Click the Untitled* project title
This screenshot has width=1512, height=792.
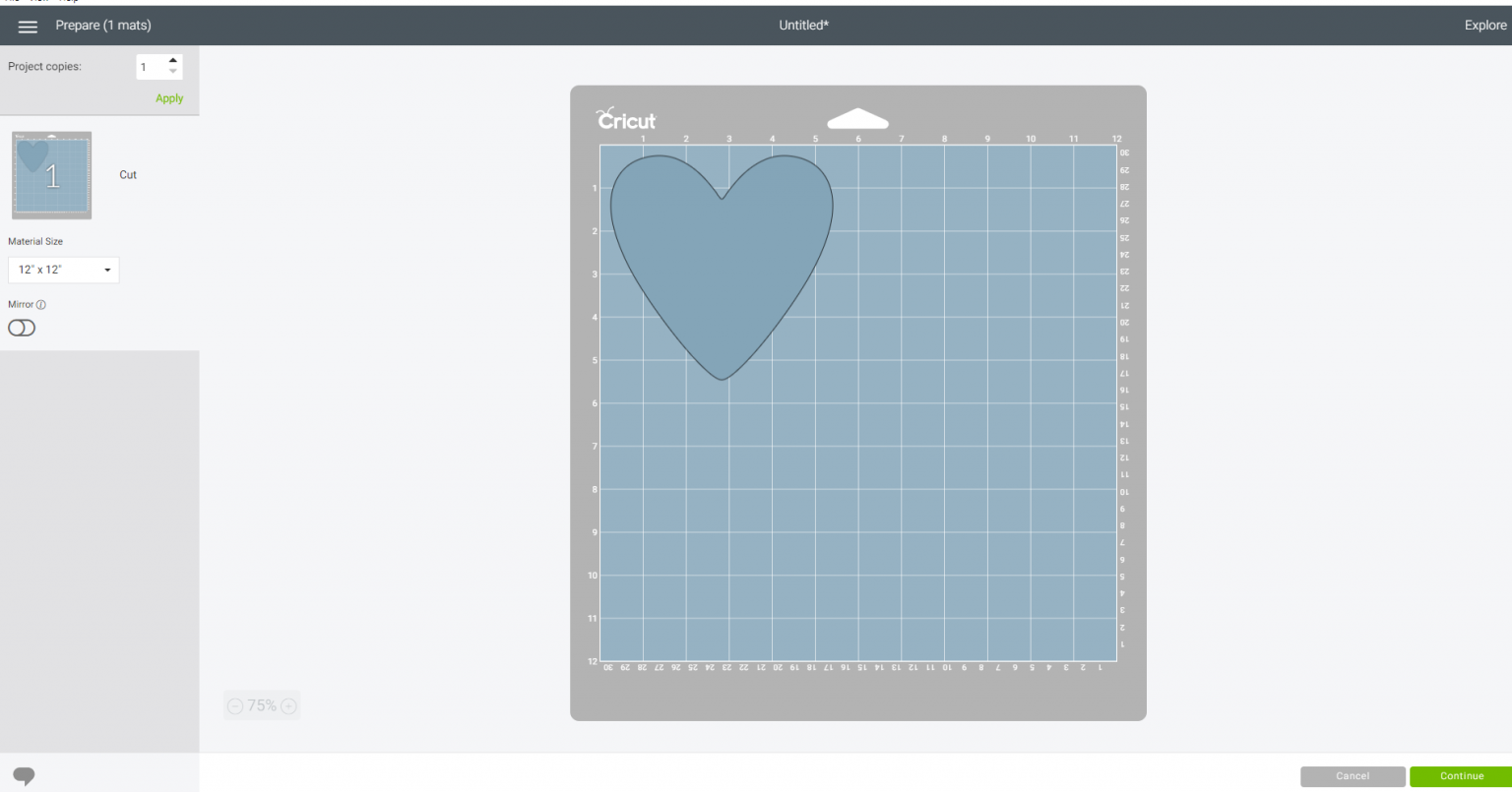click(803, 26)
